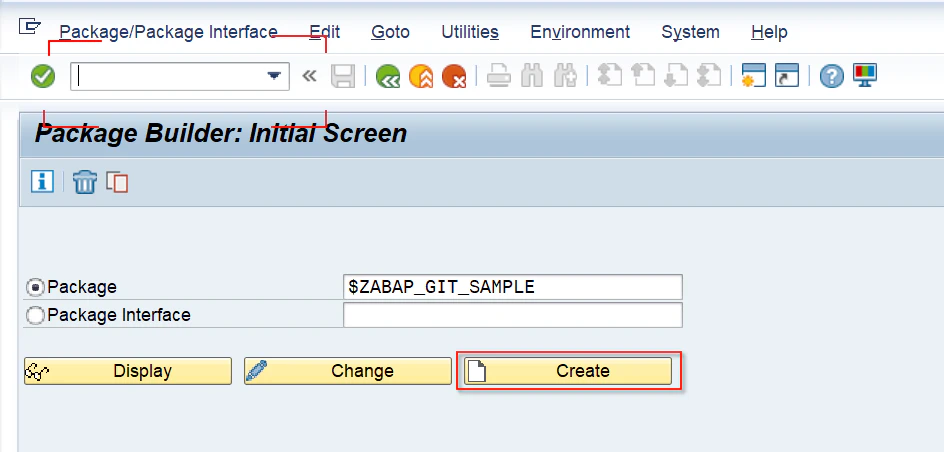
Task: Click the trash can Delete icon
Action: (x=84, y=182)
